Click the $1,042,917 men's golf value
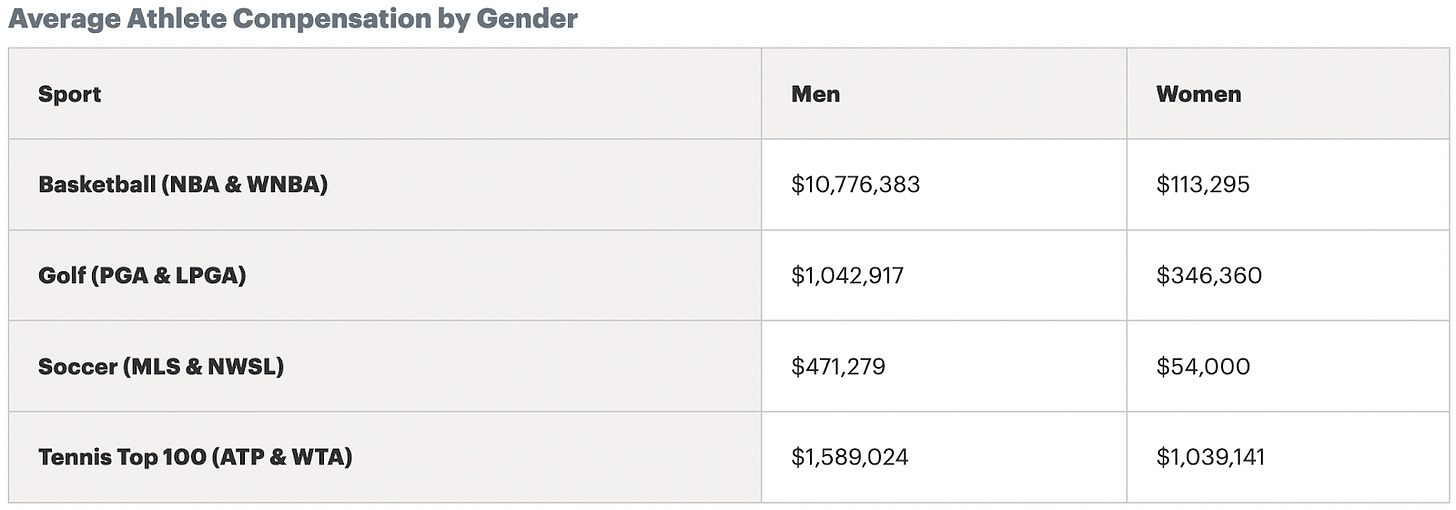Image resolution: width=1456 pixels, height=510 pixels. pyautogui.click(x=847, y=276)
